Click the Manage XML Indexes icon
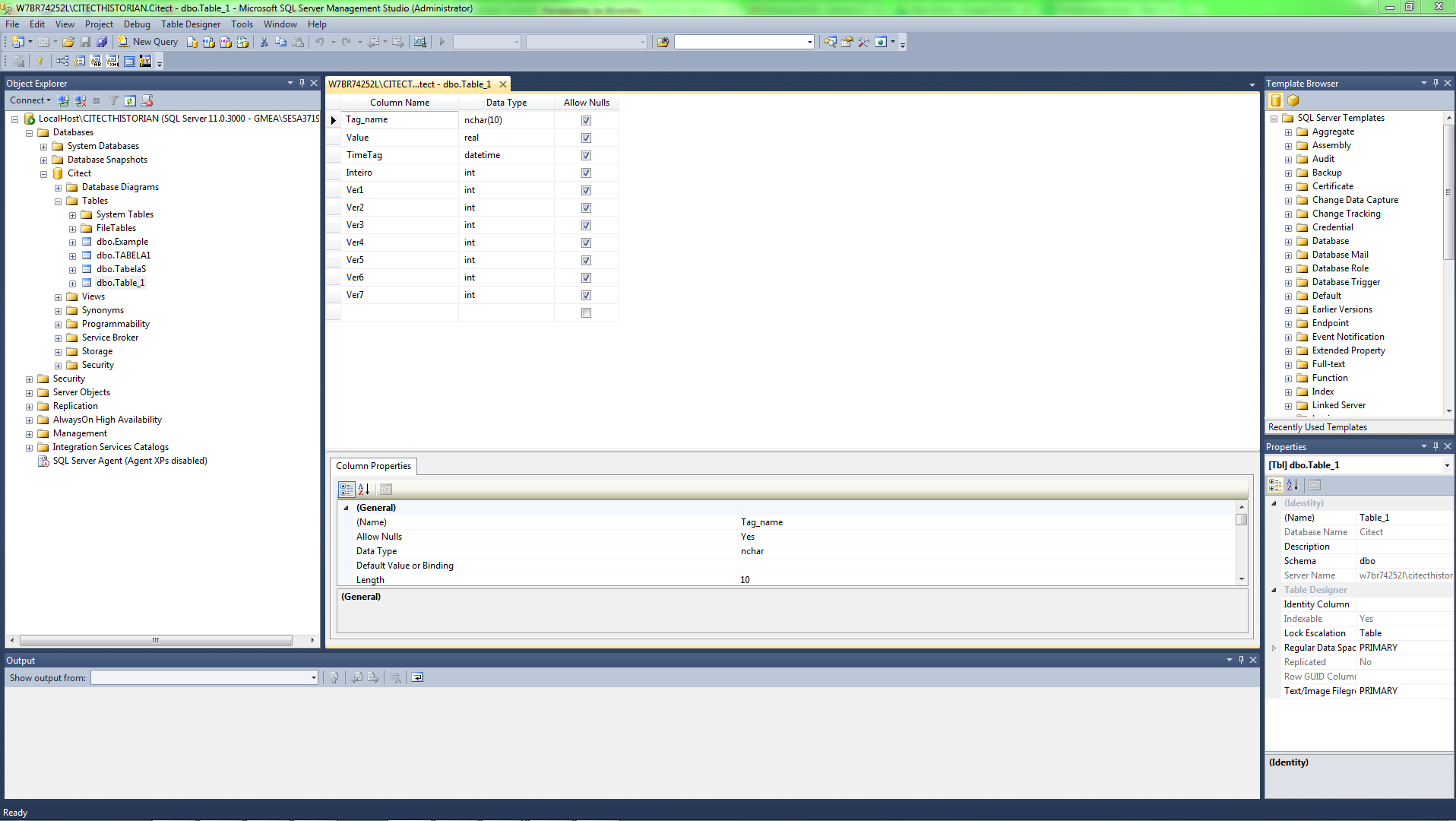Image resolution: width=1456 pixels, height=821 pixels. pos(112,62)
